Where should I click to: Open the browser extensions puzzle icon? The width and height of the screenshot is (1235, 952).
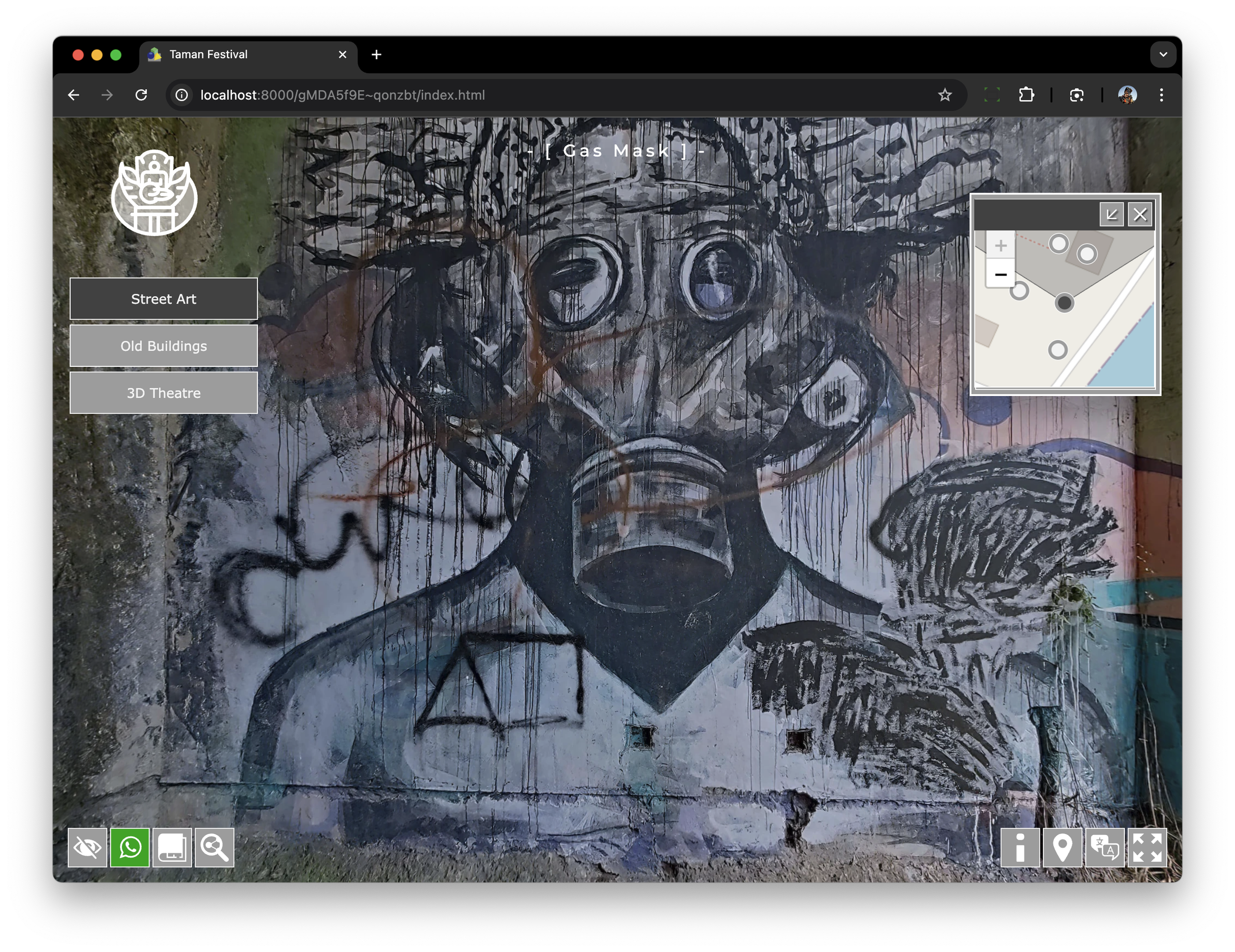[x=1026, y=95]
